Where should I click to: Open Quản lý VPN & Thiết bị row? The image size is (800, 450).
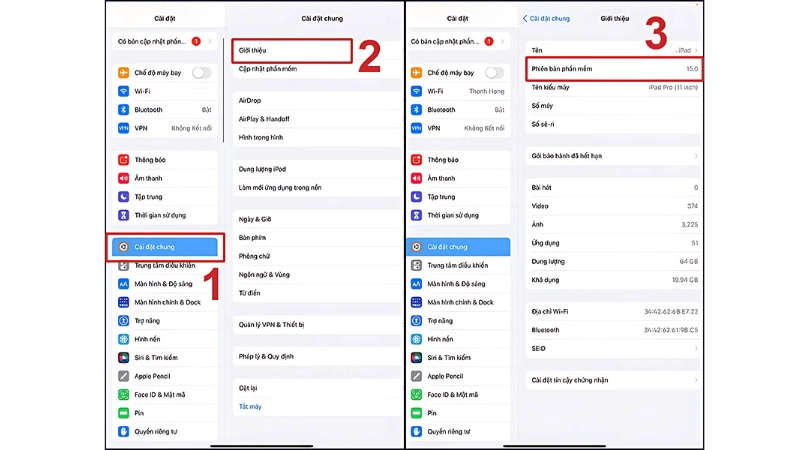pyautogui.click(x=316, y=324)
